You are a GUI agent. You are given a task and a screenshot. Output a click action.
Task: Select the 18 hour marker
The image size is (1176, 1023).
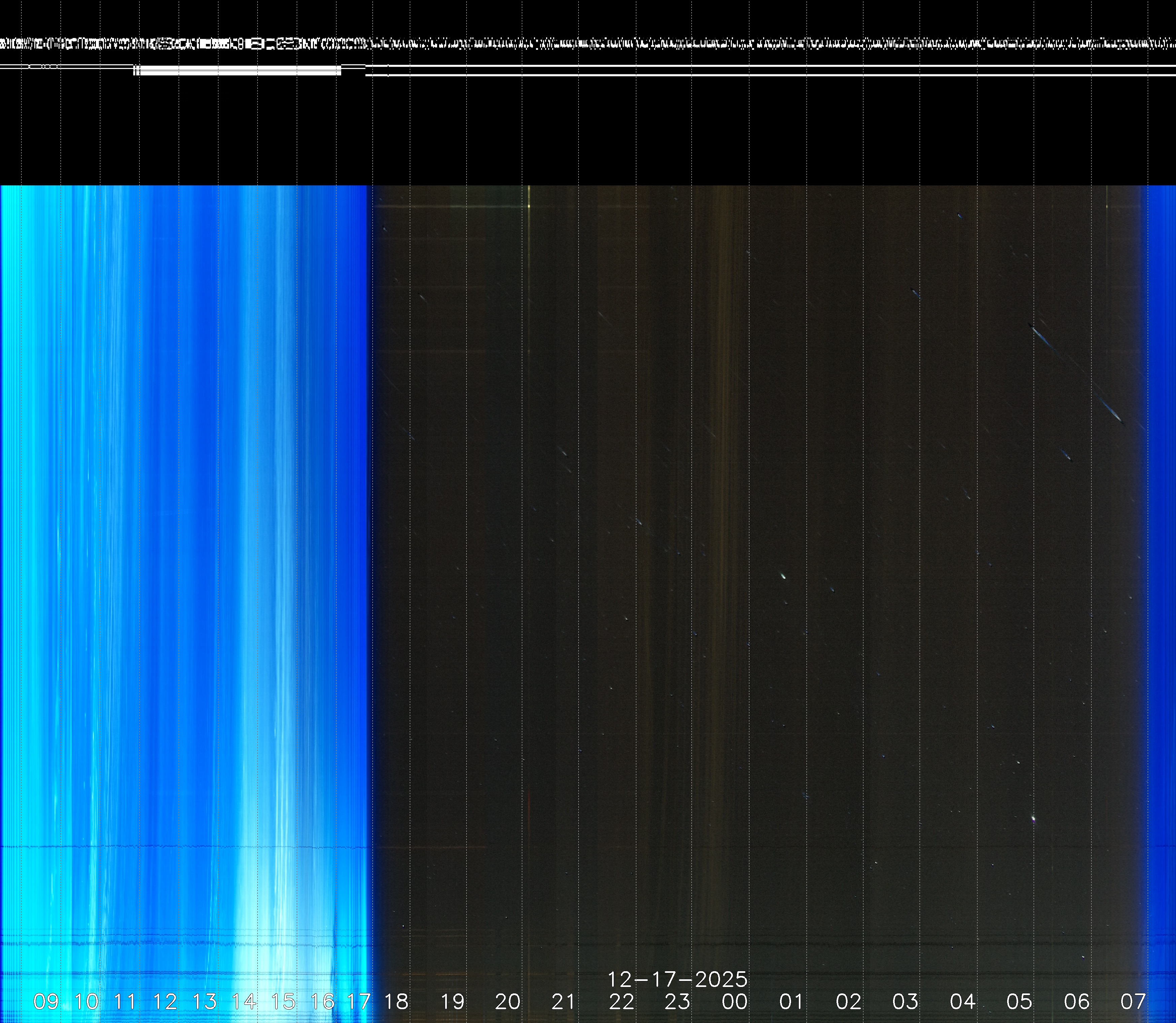click(396, 1001)
